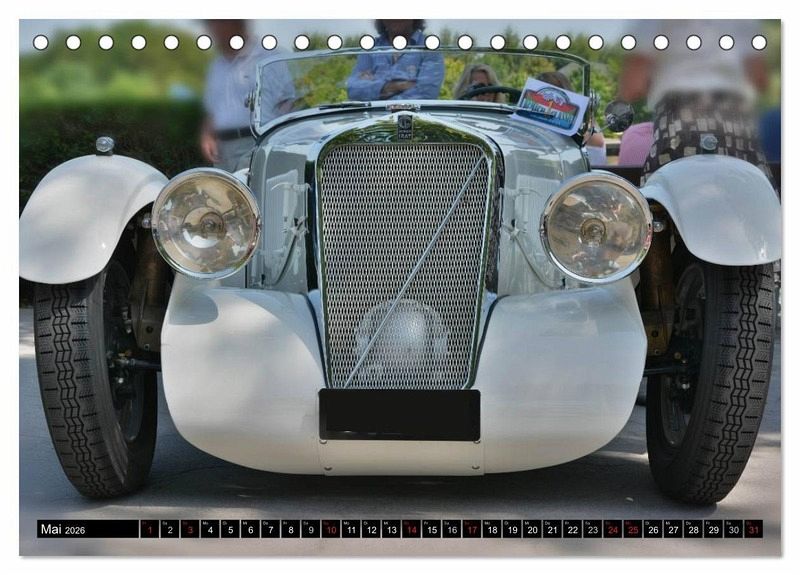Pick day 22 in the calendar strip
The image size is (800, 575).
(573, 529)
